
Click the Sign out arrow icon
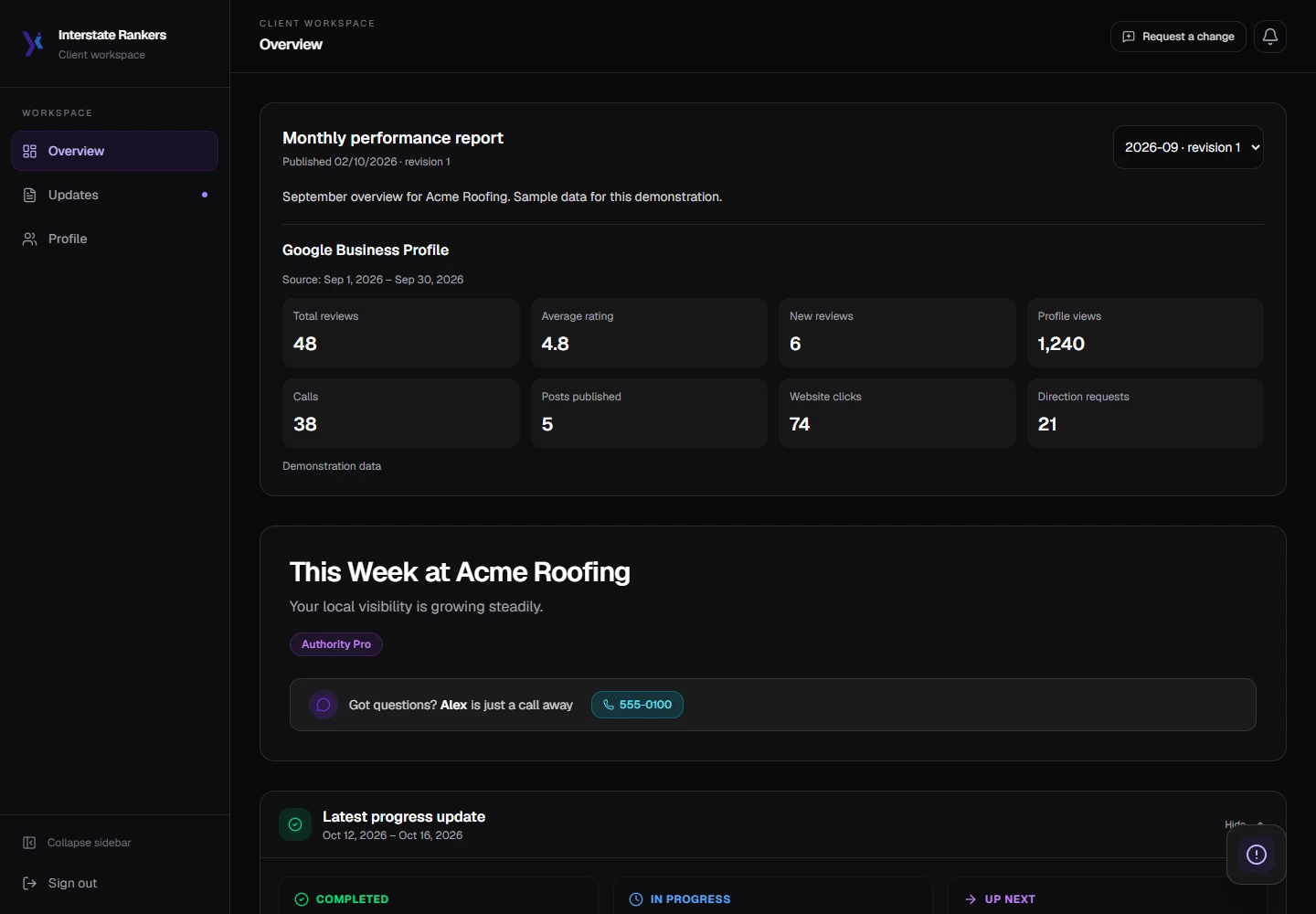[x=30, y=883]
